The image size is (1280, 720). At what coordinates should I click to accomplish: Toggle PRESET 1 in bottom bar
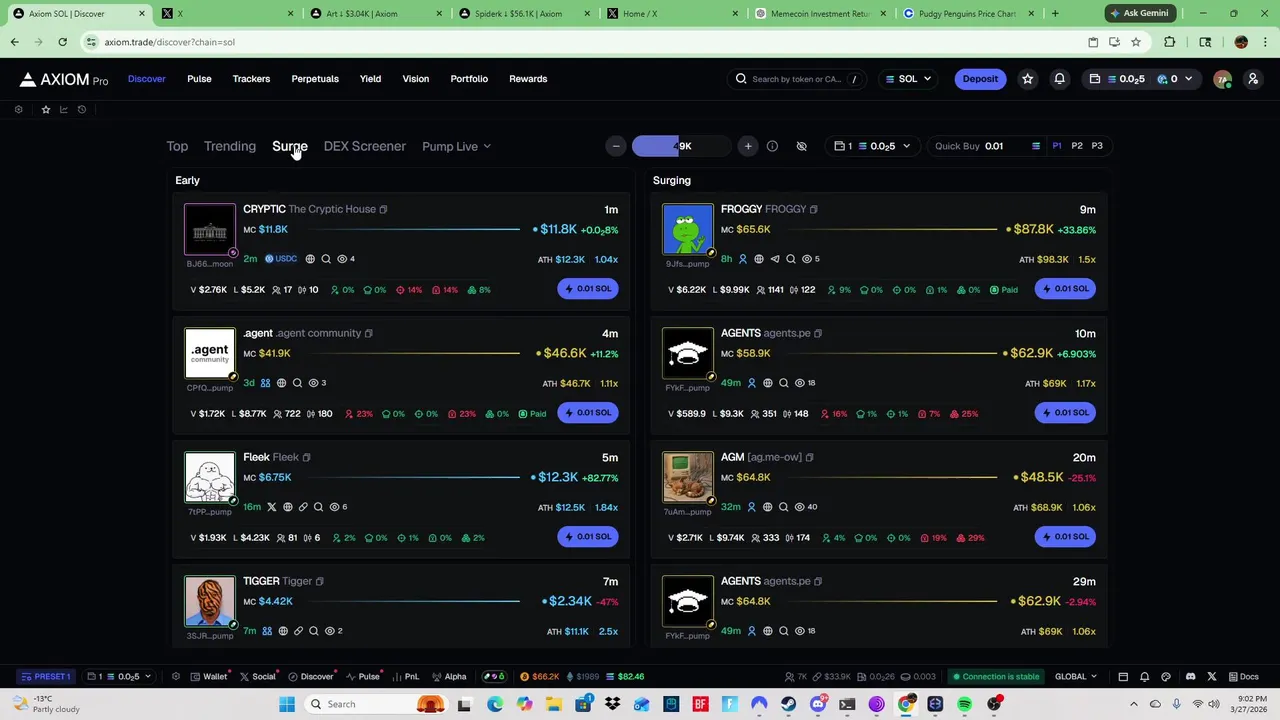[46, 677]
